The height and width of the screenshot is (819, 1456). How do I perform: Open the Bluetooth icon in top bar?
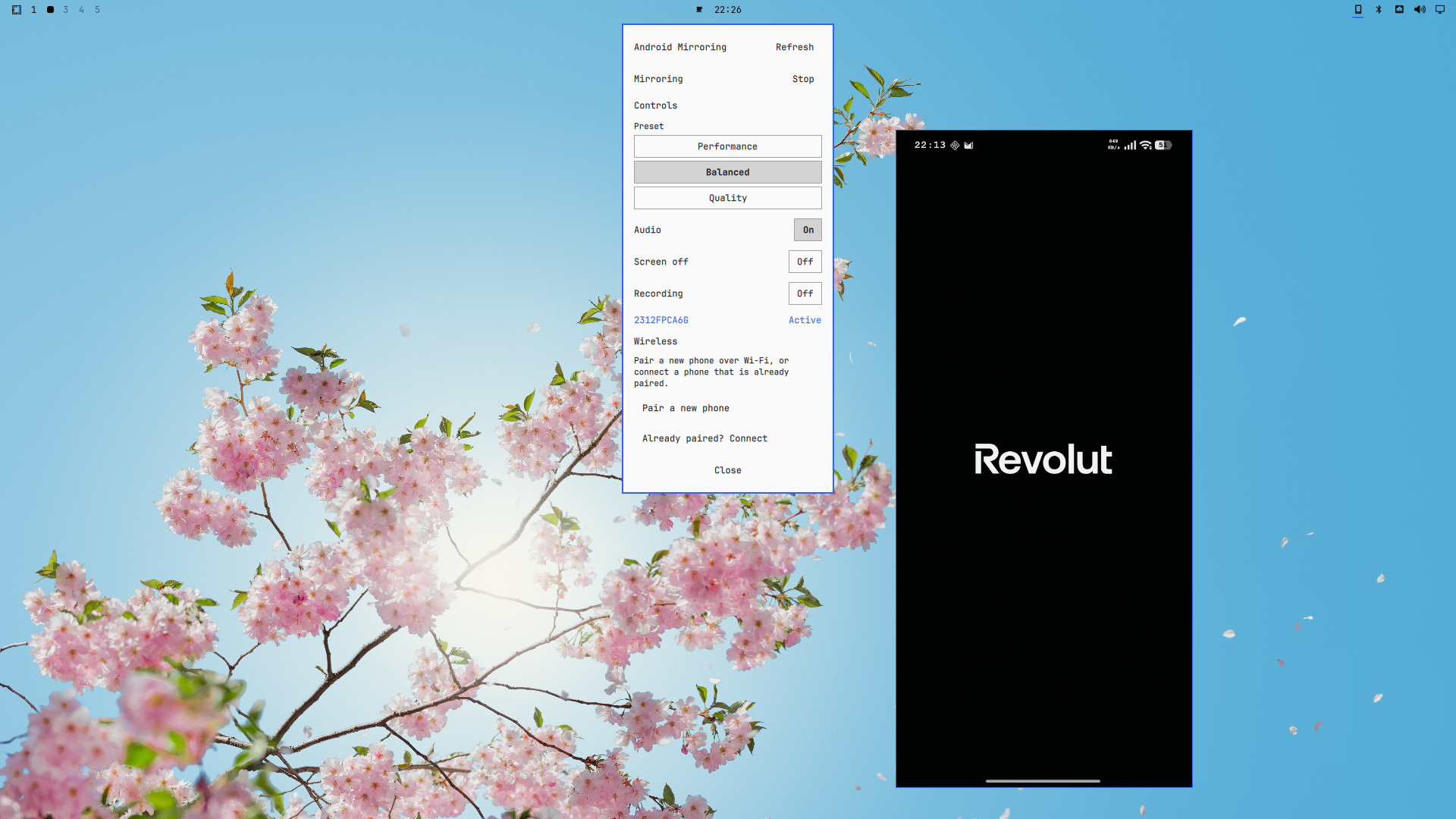coord(1379,10)
